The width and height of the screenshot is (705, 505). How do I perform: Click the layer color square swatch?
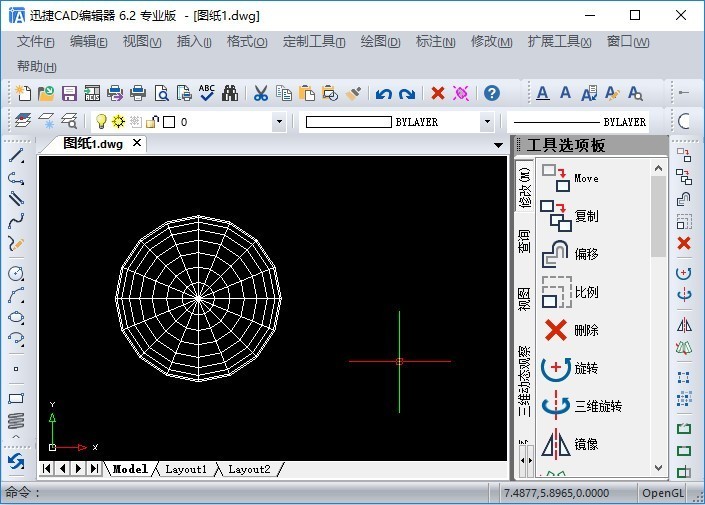pos(169,122)
